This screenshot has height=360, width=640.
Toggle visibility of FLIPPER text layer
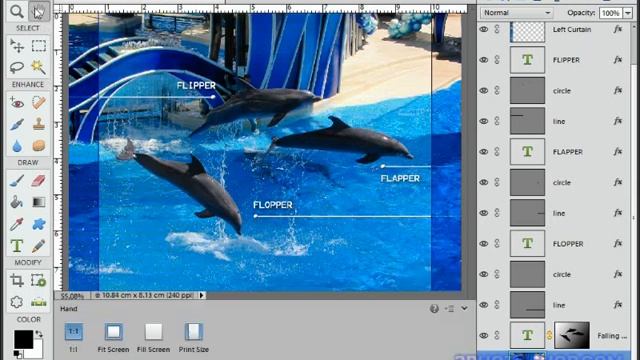pos(484,60)
